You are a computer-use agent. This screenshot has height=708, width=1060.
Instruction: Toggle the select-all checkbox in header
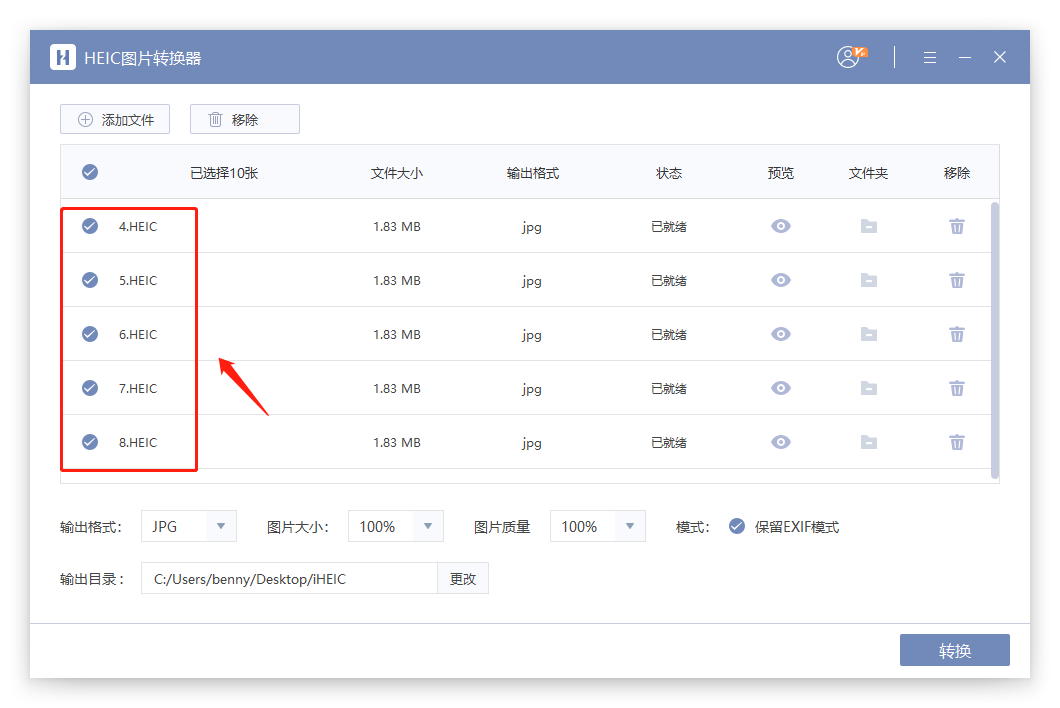[x=90, y=172]
